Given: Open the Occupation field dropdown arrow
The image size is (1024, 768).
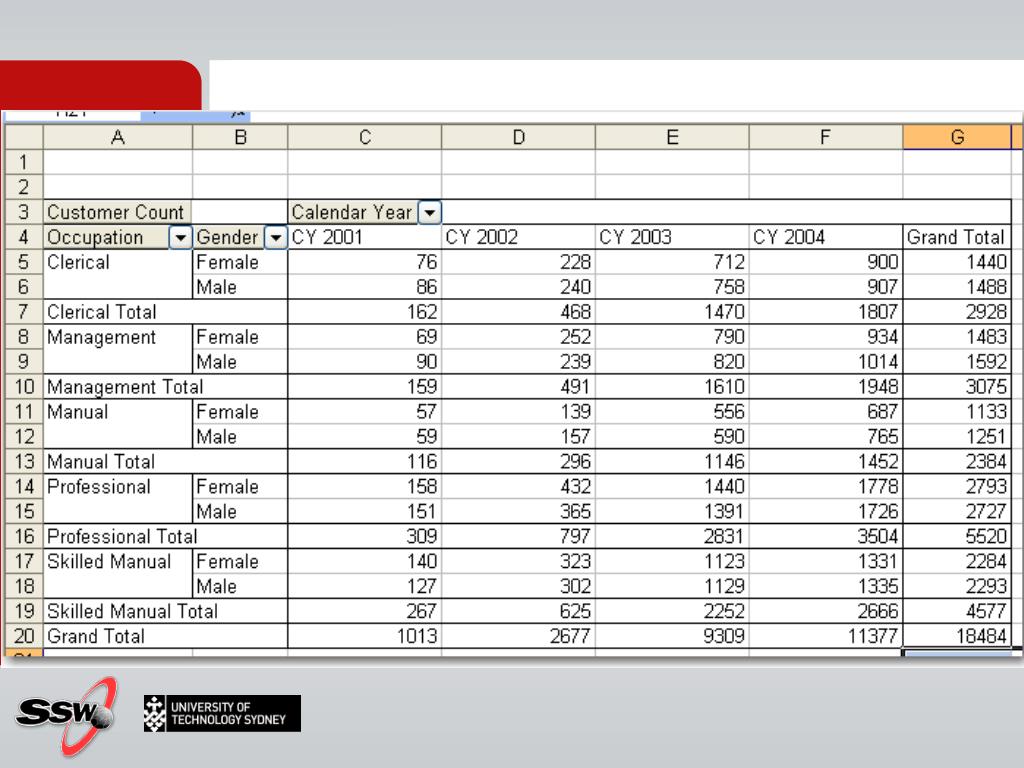Looking at the screenshot, I should tap(181, 238).
